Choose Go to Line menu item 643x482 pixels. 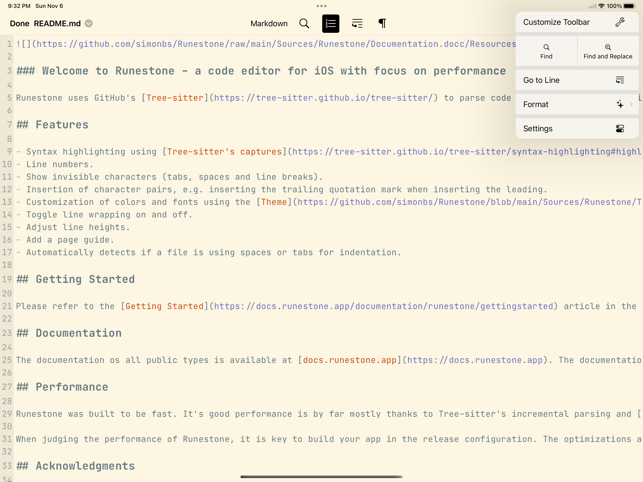coord(577,80)
